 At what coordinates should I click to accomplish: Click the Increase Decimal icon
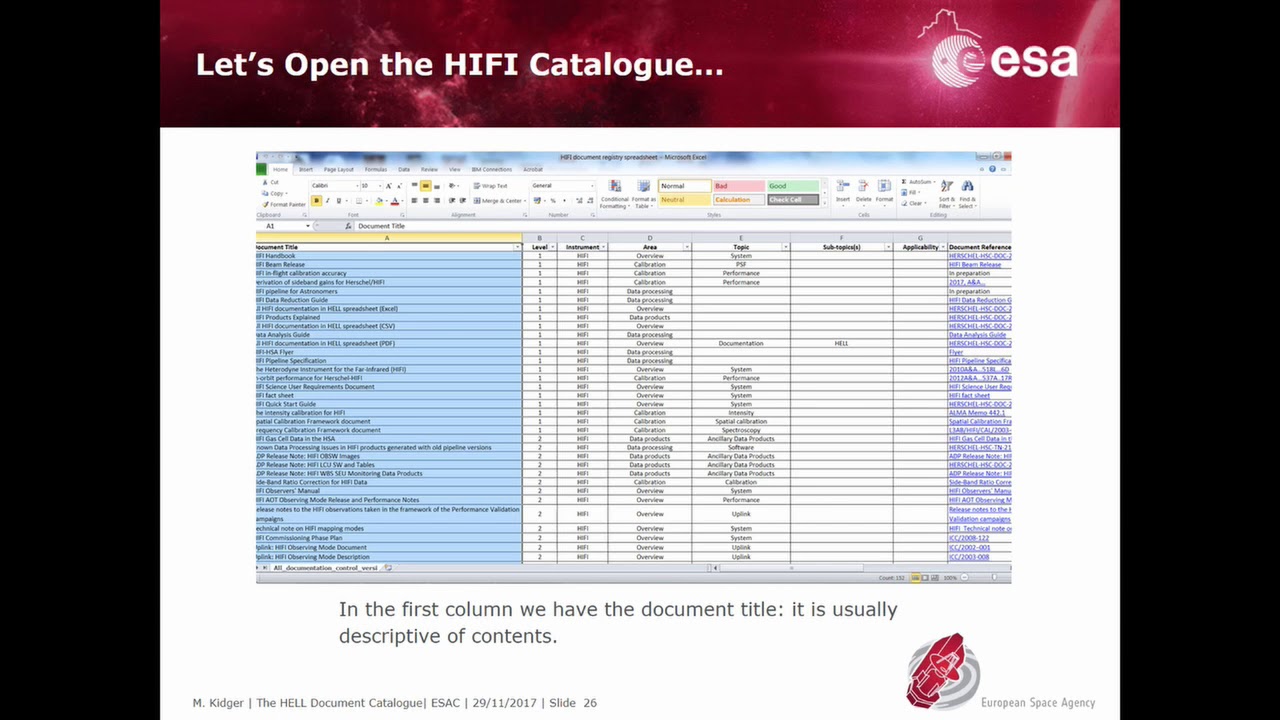(x=579, y=201)
